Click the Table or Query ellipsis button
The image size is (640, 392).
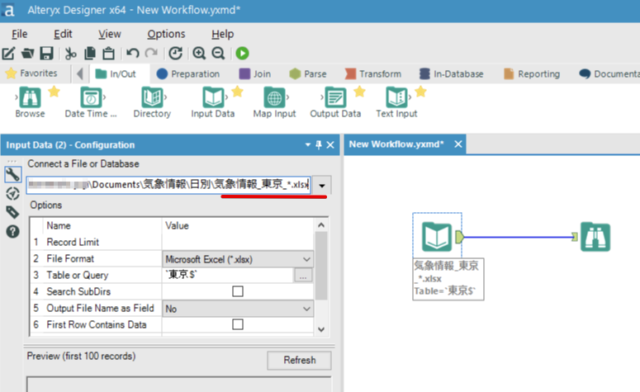click(x=303, y=276)
